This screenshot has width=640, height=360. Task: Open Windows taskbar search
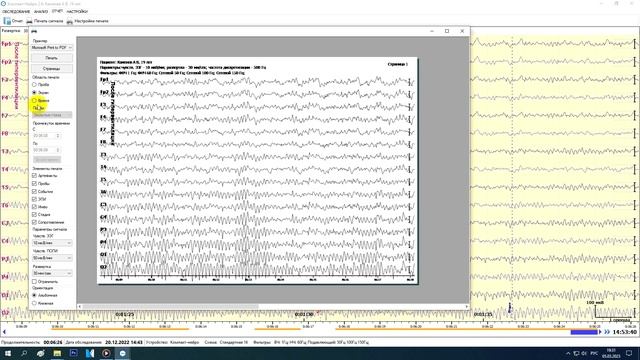(x=24, y=353)
